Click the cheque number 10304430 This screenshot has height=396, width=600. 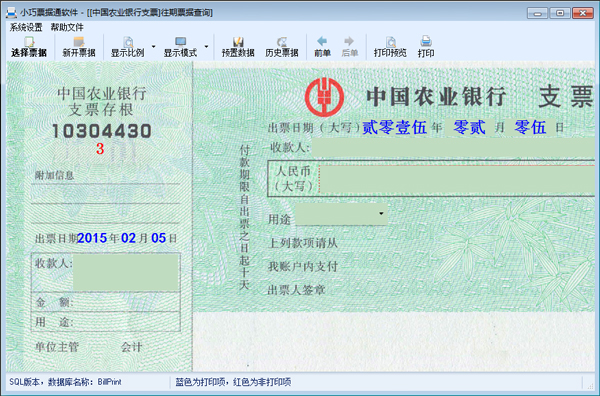coord(102,131)
